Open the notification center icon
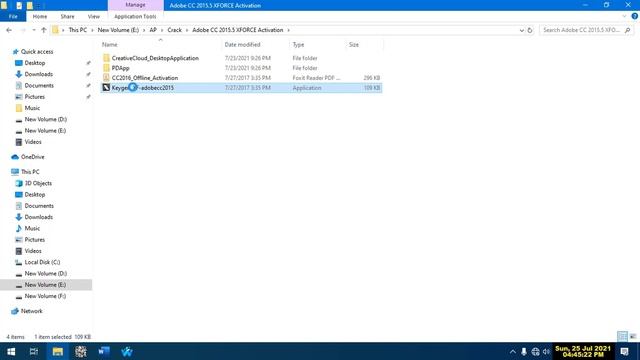The image size is (640, 360). pos(624,351)
